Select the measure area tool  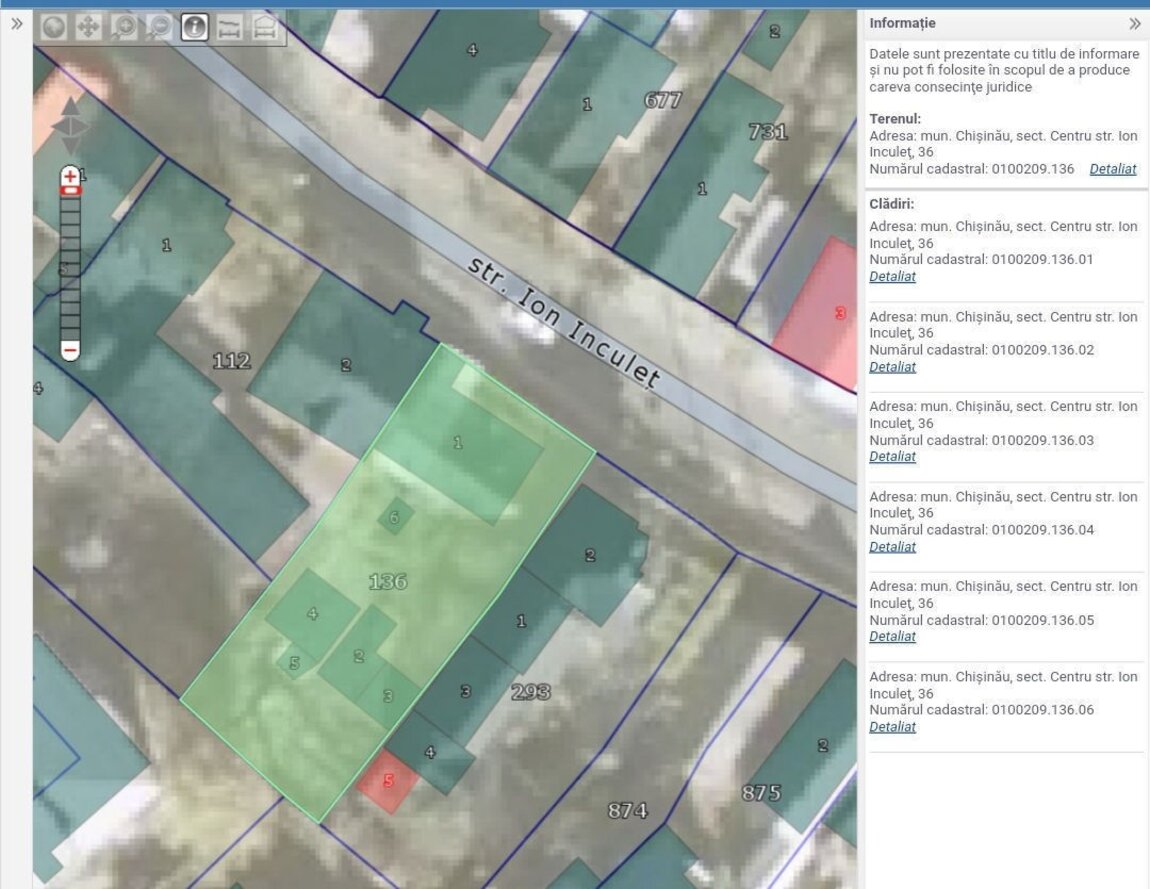[x=265, y=27]
